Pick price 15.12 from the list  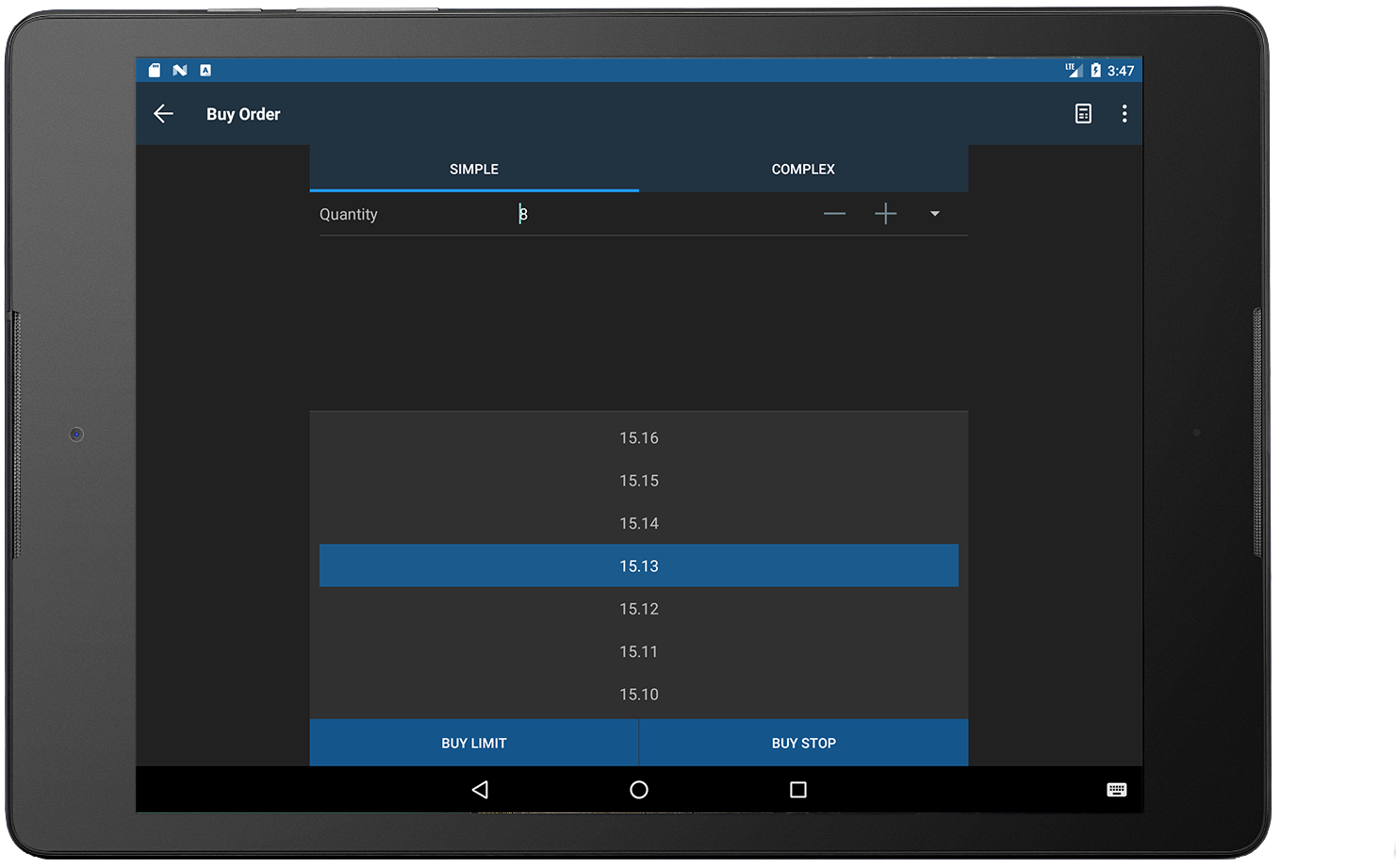pos(639,609)
